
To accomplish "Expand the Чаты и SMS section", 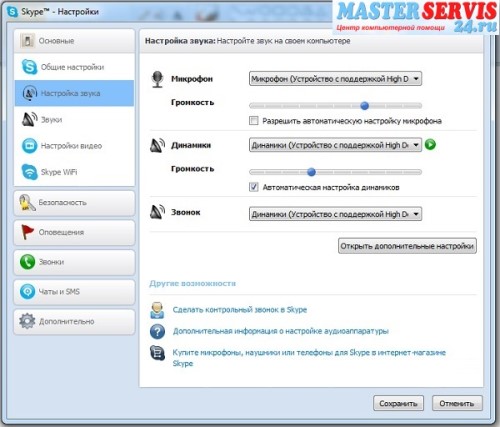I will coord(74,292).
